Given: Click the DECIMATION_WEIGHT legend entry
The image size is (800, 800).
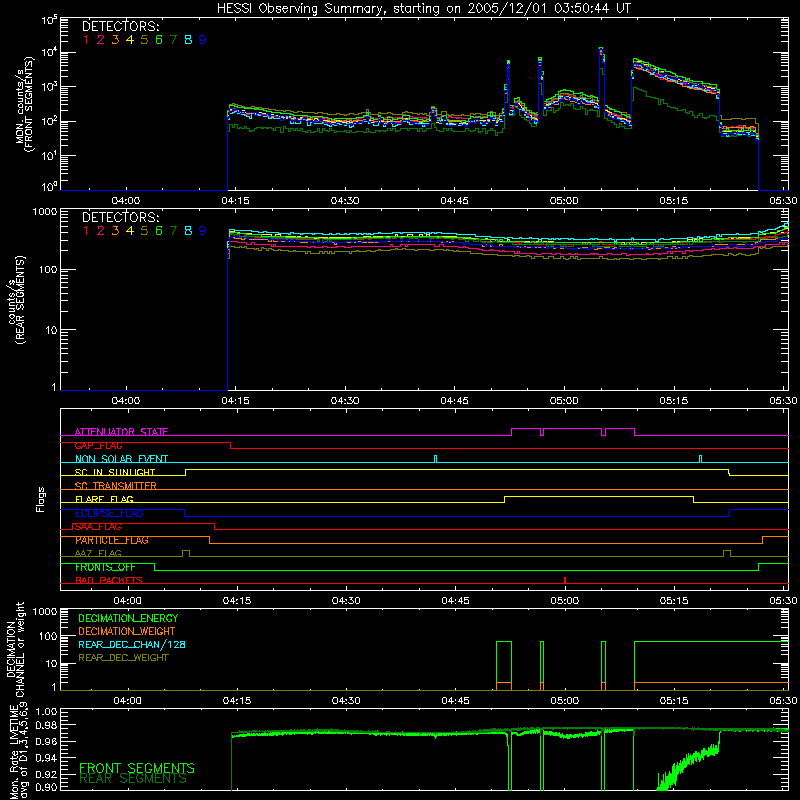Looking at the screenshot, I should [127, 631].
